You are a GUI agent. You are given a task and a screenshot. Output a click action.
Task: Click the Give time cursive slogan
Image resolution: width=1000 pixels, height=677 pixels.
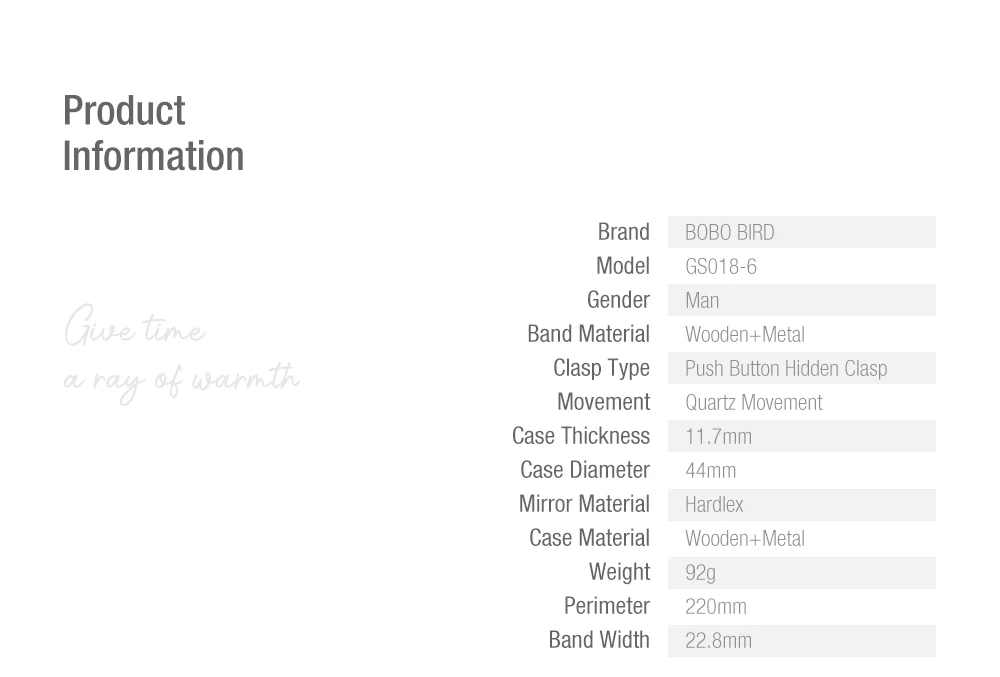pos(135,326)
